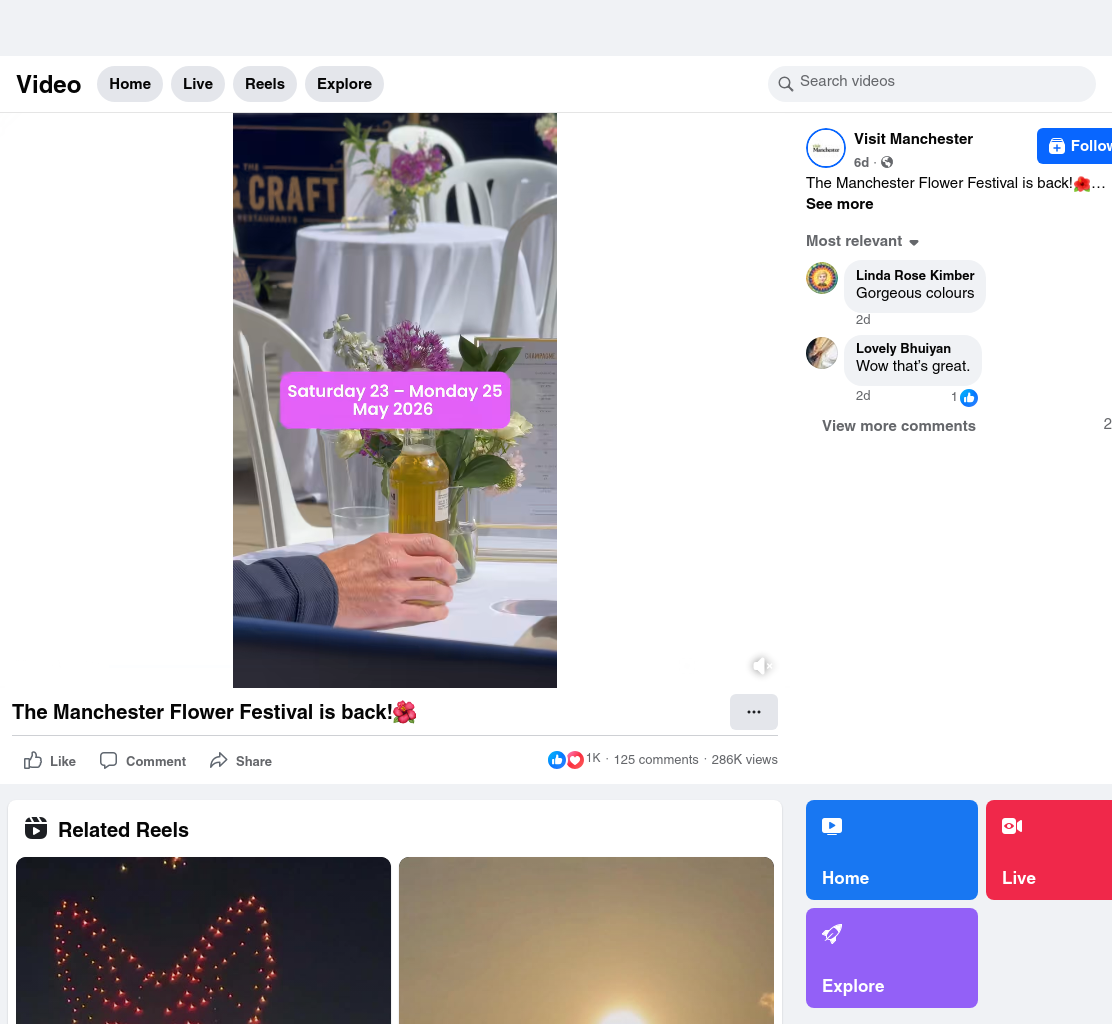The image size is (1112, 1024).
Task: Follow Visit Manchester page
Action: coord(1074,146)
